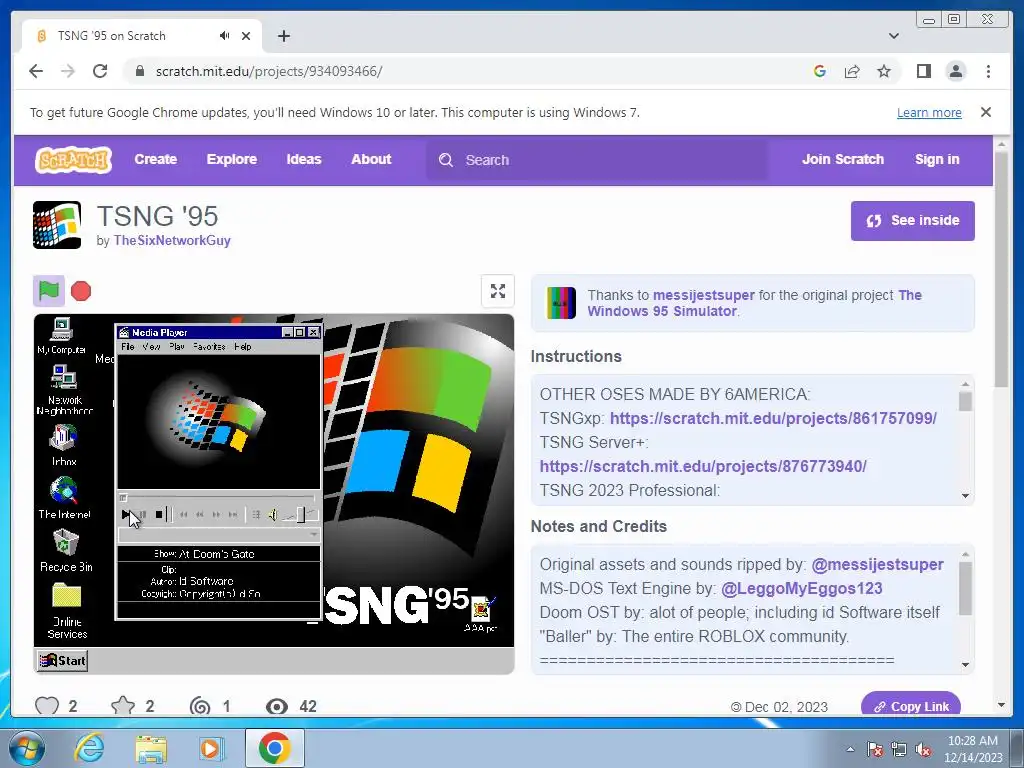Go to Explore in Scratch navigation
The image size is (1024, 768).
click(232, 159)
